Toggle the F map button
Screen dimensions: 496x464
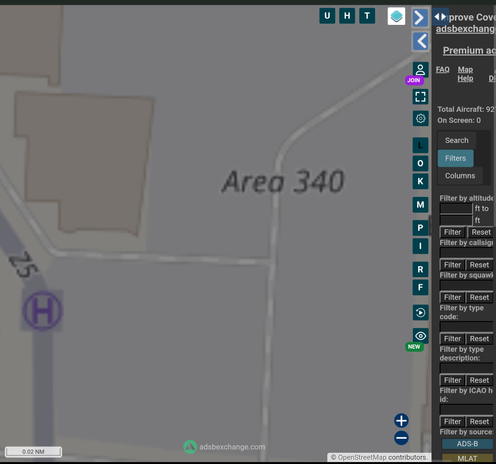pyautogui.click(x=420, y=287)
